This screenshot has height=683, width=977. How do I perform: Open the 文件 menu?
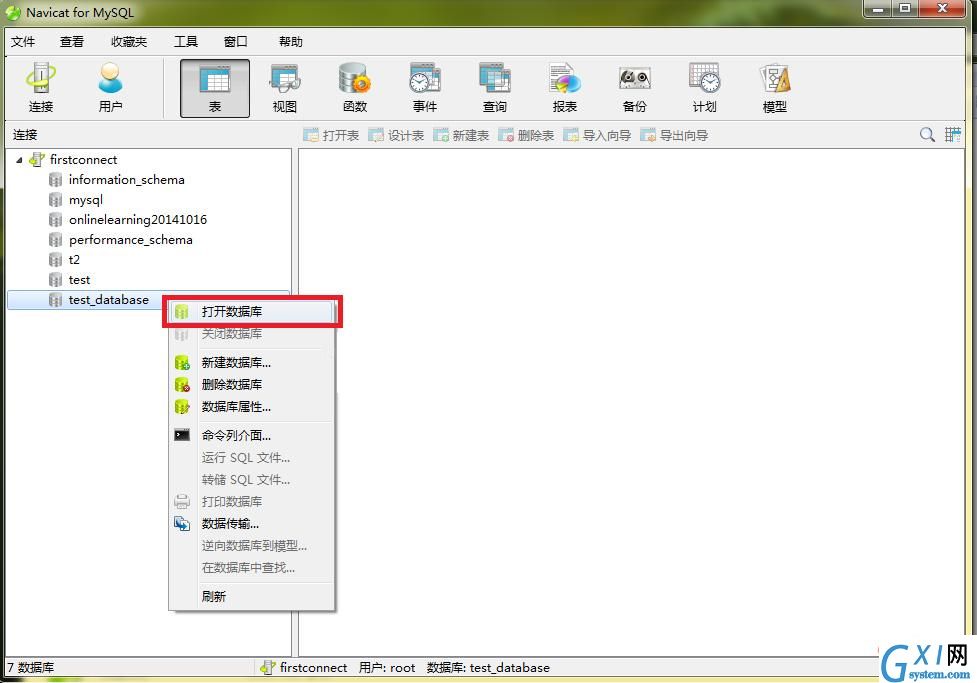pos(23,42)
